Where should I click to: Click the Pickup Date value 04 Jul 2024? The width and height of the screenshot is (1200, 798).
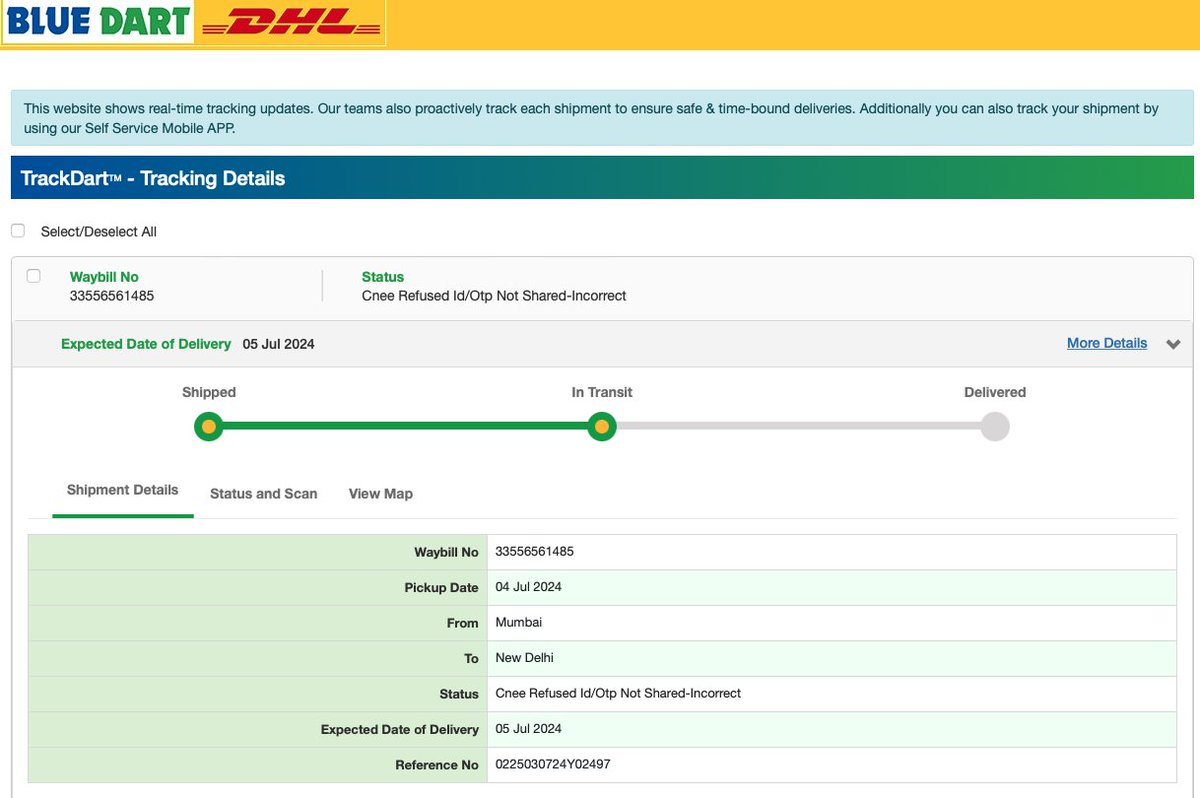(x=528, y=587)
